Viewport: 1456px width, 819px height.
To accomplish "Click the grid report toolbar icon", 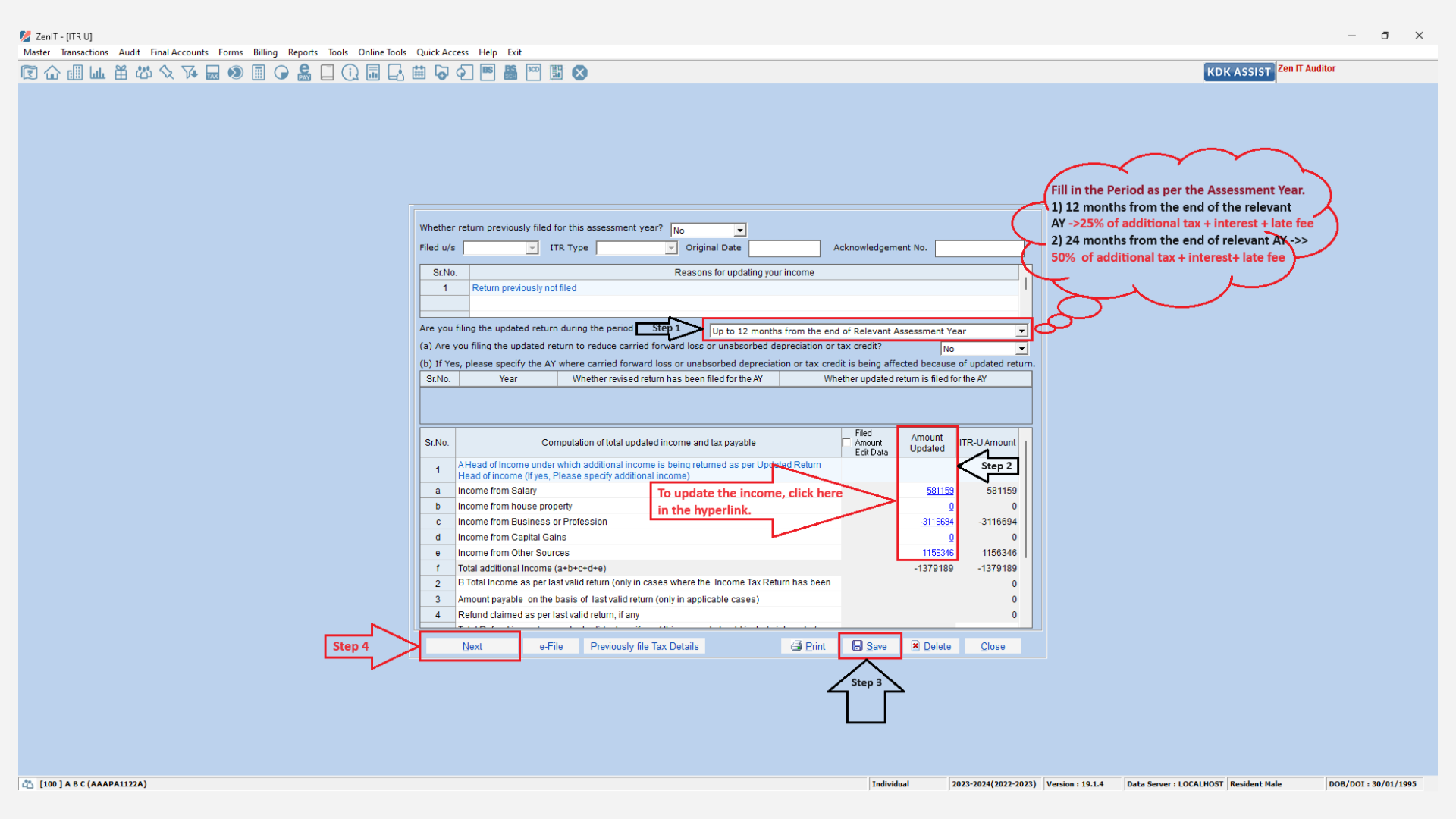I will 557,73.
